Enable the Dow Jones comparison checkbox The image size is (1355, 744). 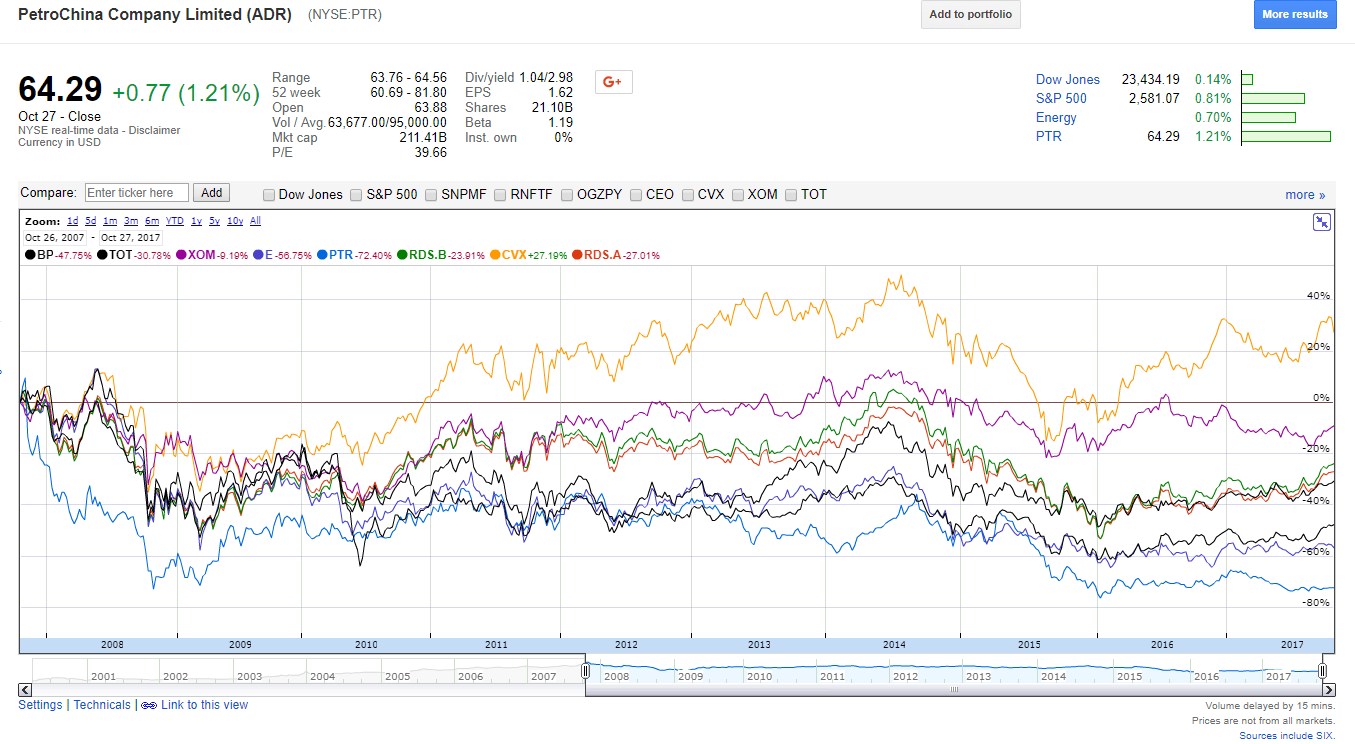click(268, 195)
